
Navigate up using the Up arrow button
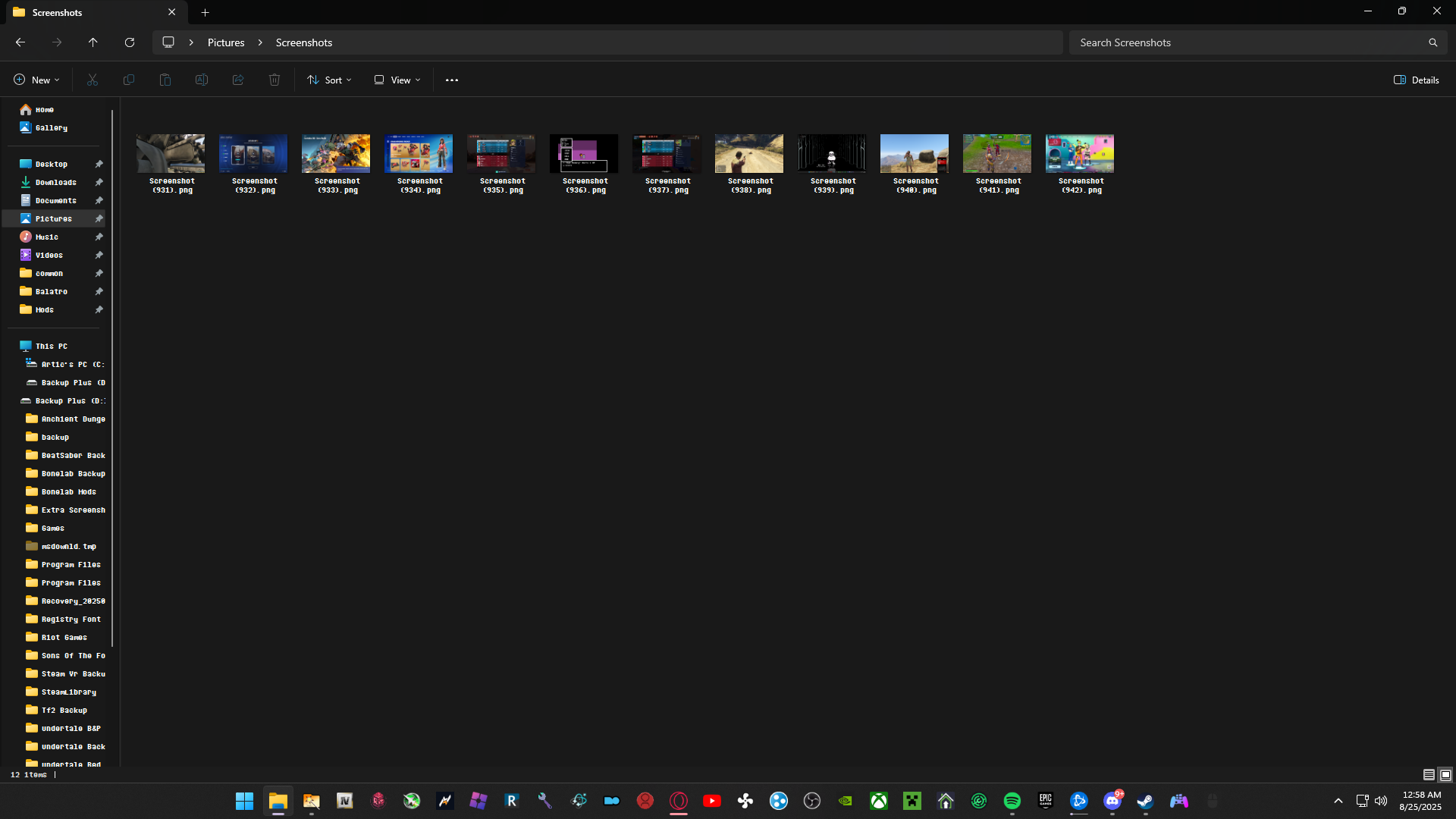click(93, 42)
